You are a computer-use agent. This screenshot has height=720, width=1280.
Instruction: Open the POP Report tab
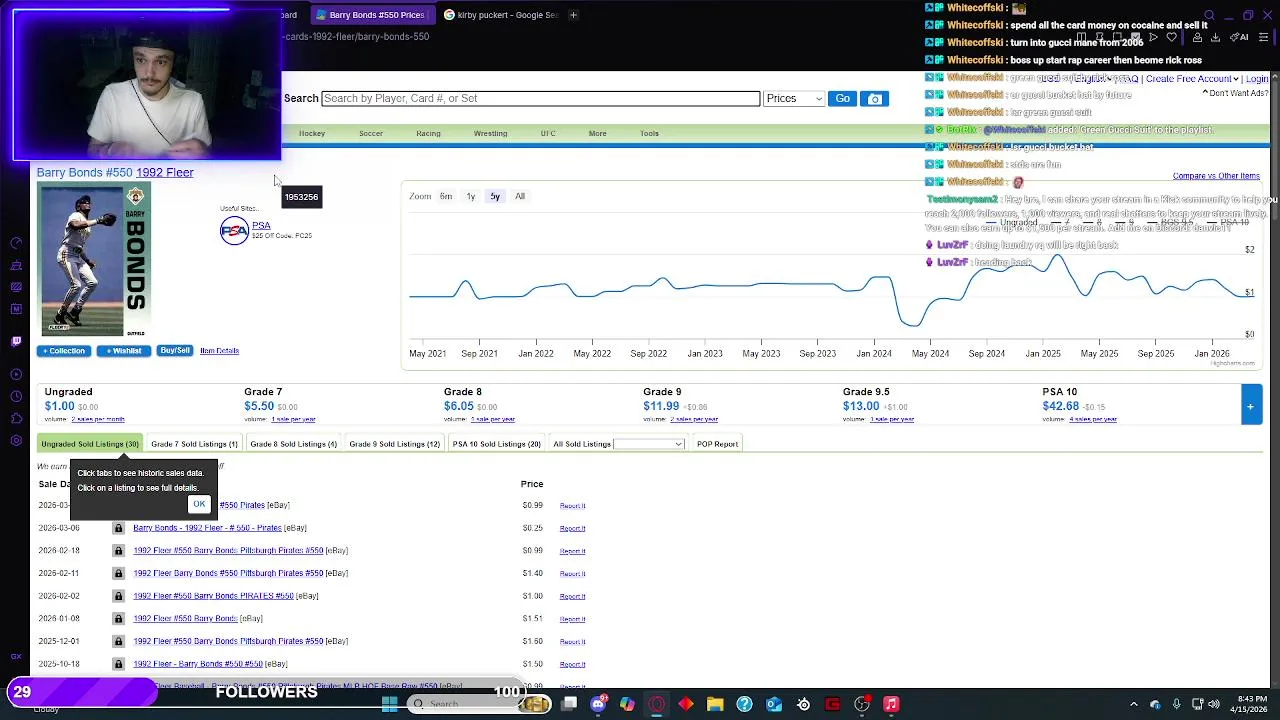coord(717,444)
